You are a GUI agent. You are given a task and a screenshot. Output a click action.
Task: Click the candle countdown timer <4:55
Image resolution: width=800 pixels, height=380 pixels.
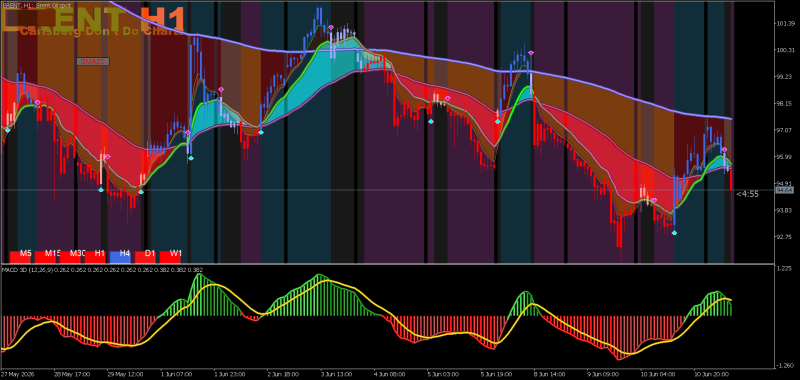click(x=747, y=194)
